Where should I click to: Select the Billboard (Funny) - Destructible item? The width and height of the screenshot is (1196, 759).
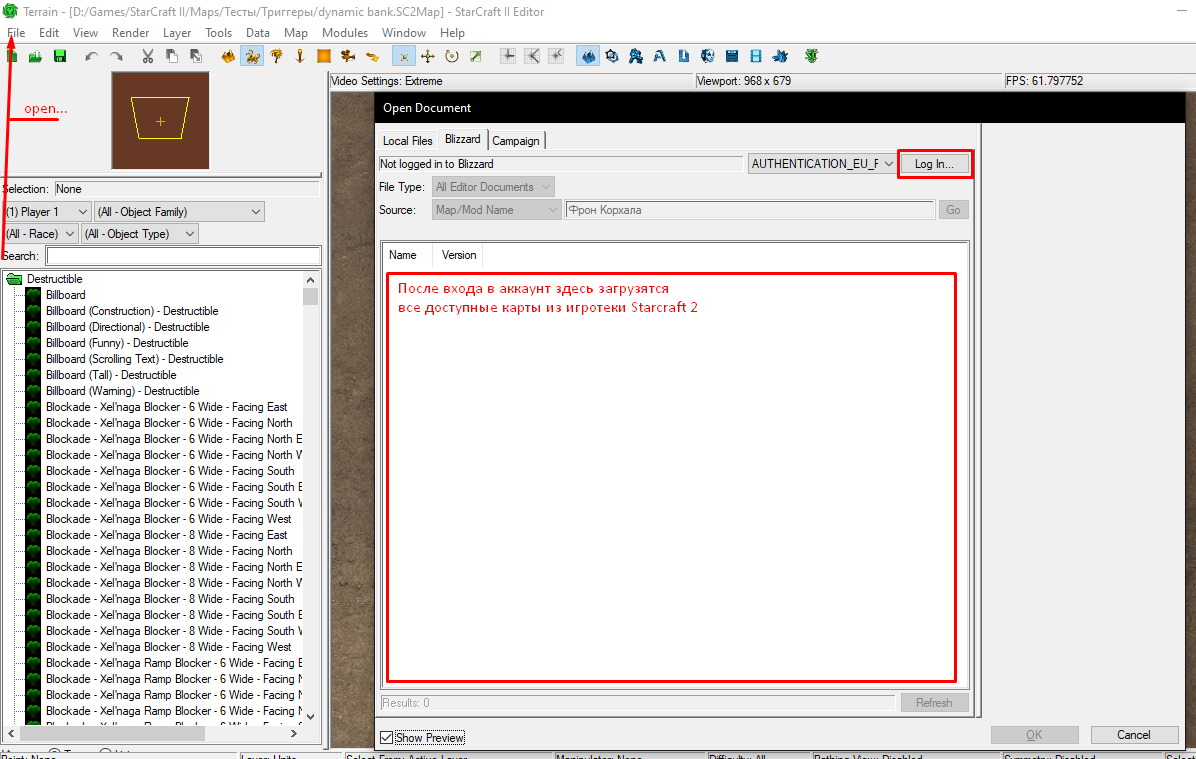(117, 343)
